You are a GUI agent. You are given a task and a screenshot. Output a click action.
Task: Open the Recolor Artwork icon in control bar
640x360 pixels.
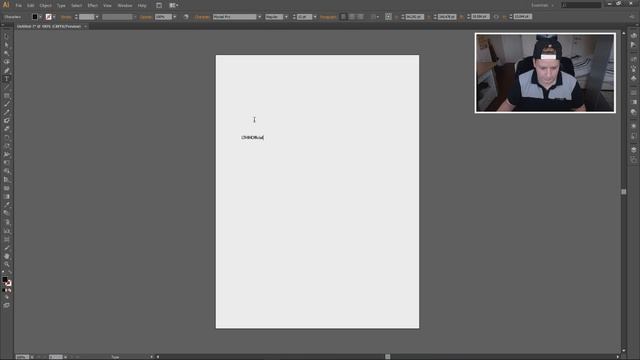click(x=186, y=17)
